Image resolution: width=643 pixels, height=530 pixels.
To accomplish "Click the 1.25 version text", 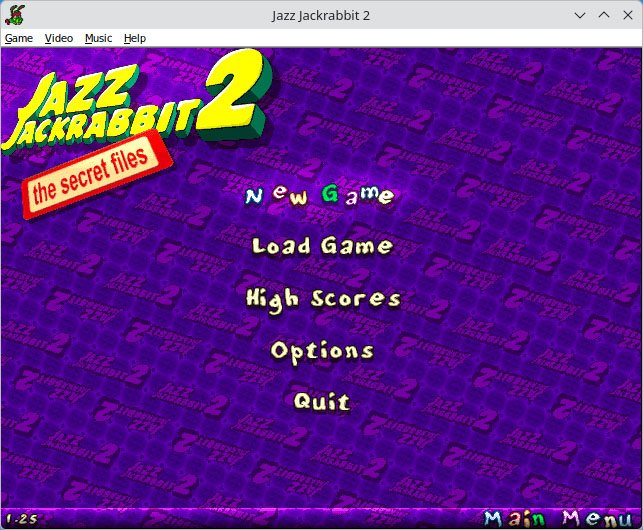I will [x=22, y=519].
